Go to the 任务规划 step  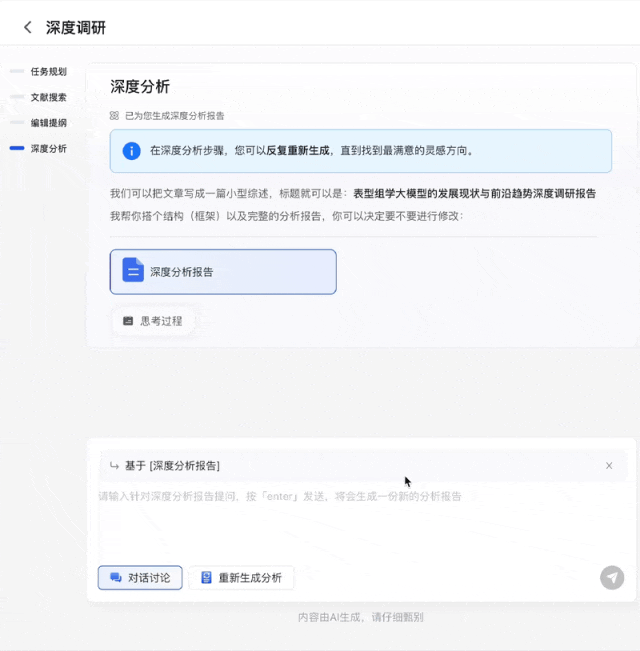48,72
